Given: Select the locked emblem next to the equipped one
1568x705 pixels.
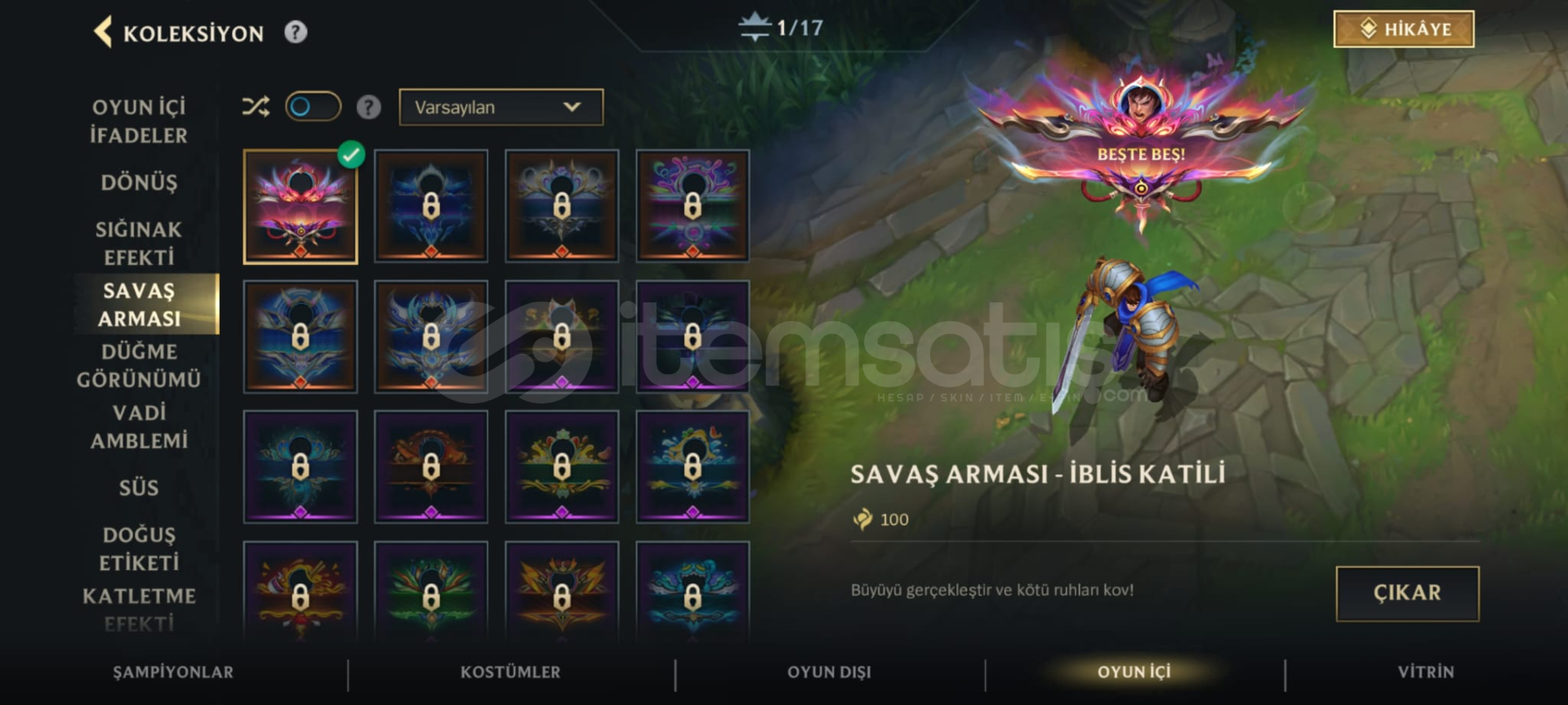Looking at the screenshot, I should (431, 206).
